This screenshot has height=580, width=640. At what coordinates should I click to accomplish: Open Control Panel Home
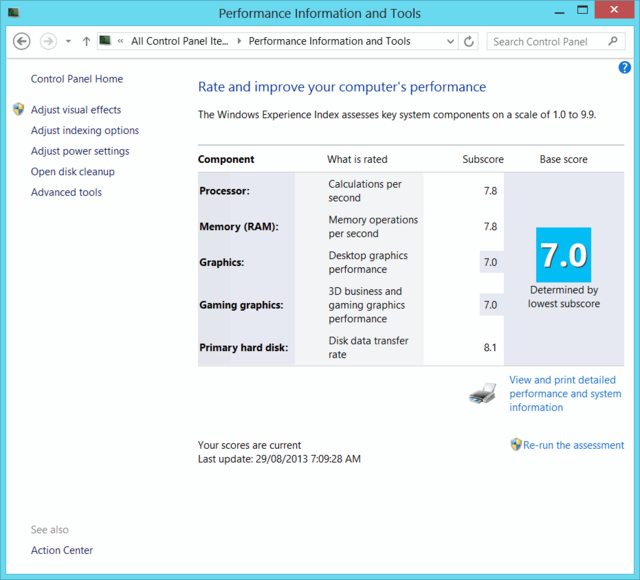[x=77, y=79]
